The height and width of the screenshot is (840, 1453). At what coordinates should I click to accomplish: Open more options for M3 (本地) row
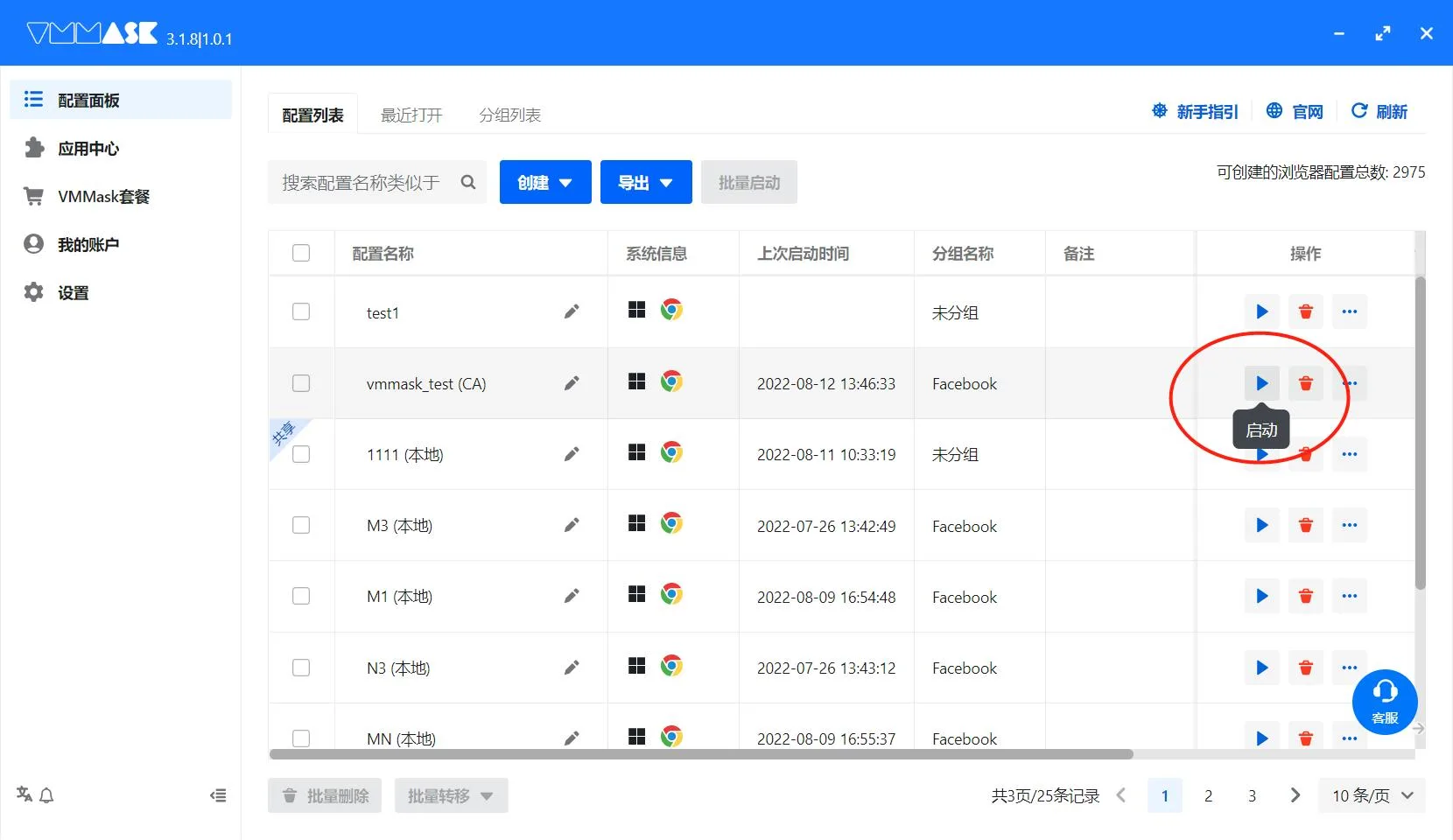point(1349,525)
